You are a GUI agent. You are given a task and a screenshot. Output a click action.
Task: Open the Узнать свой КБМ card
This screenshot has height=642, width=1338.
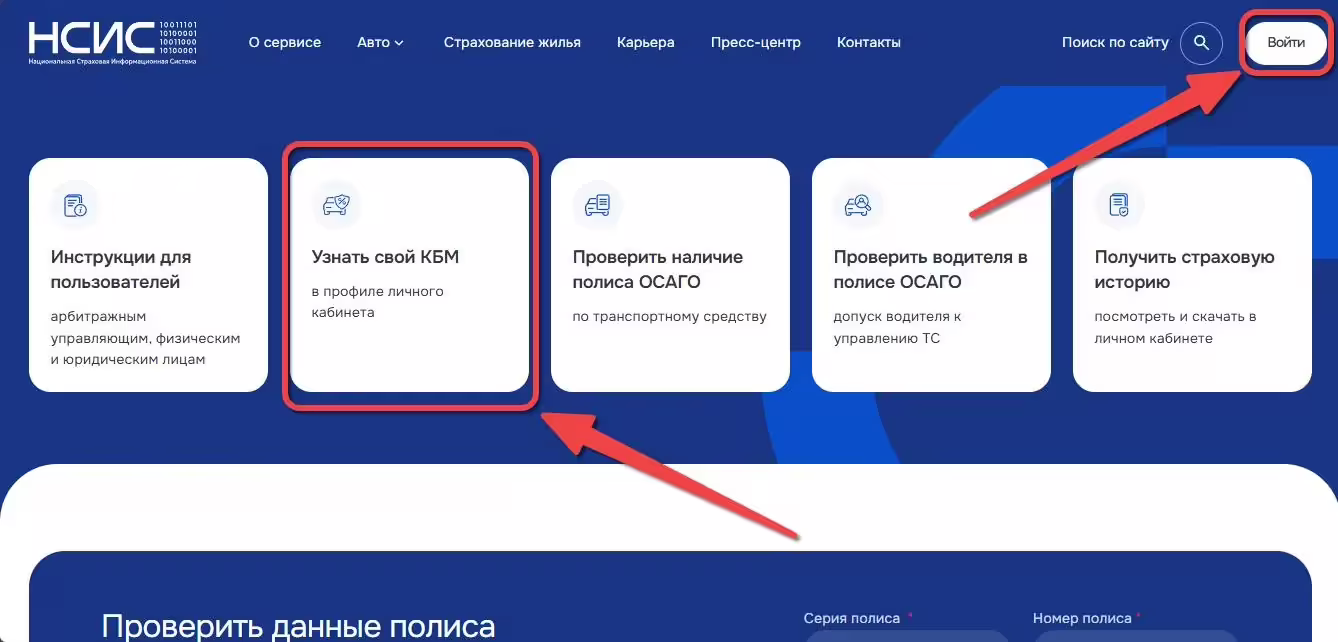tap(409, 275)
